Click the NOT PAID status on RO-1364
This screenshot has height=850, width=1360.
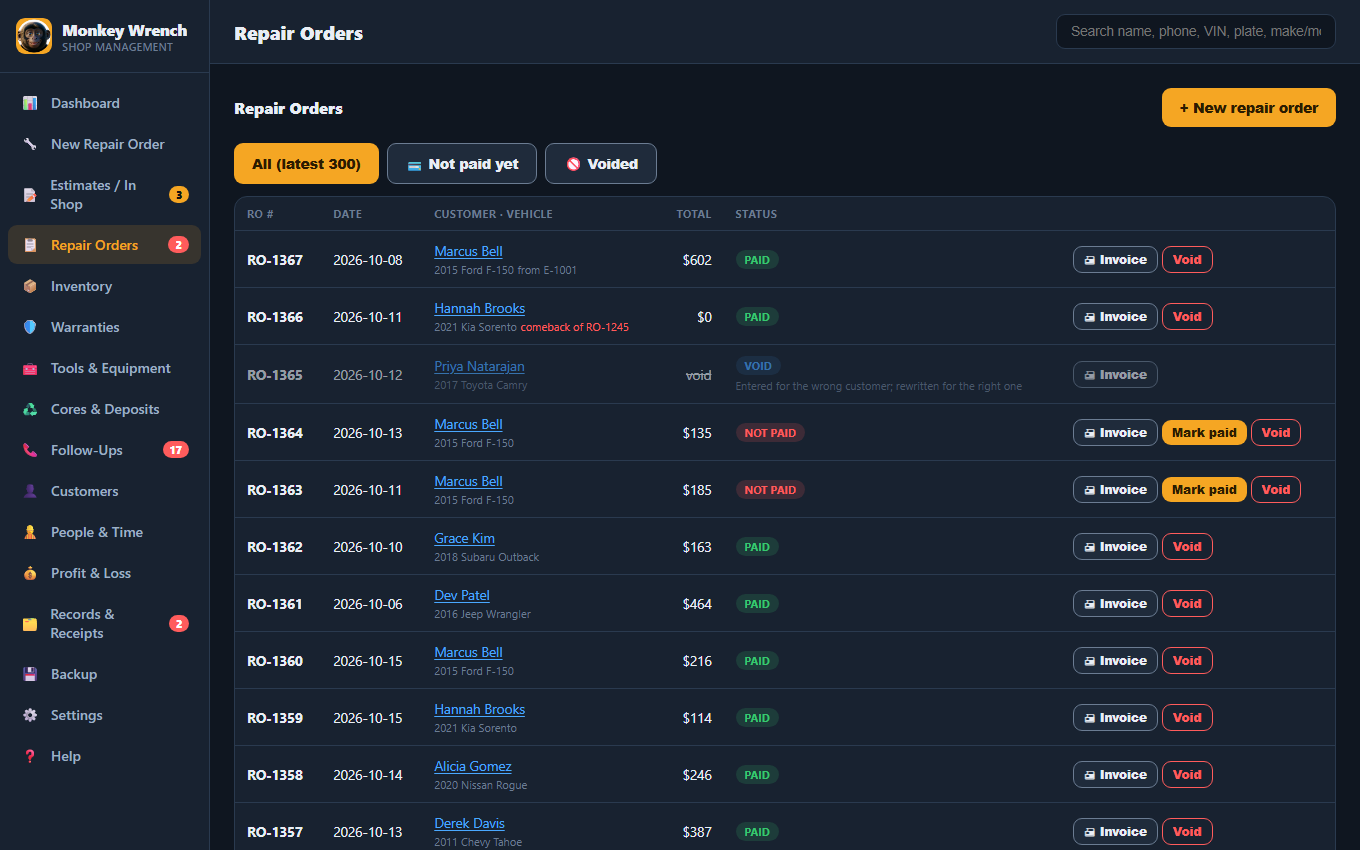[x=770, y=433]
